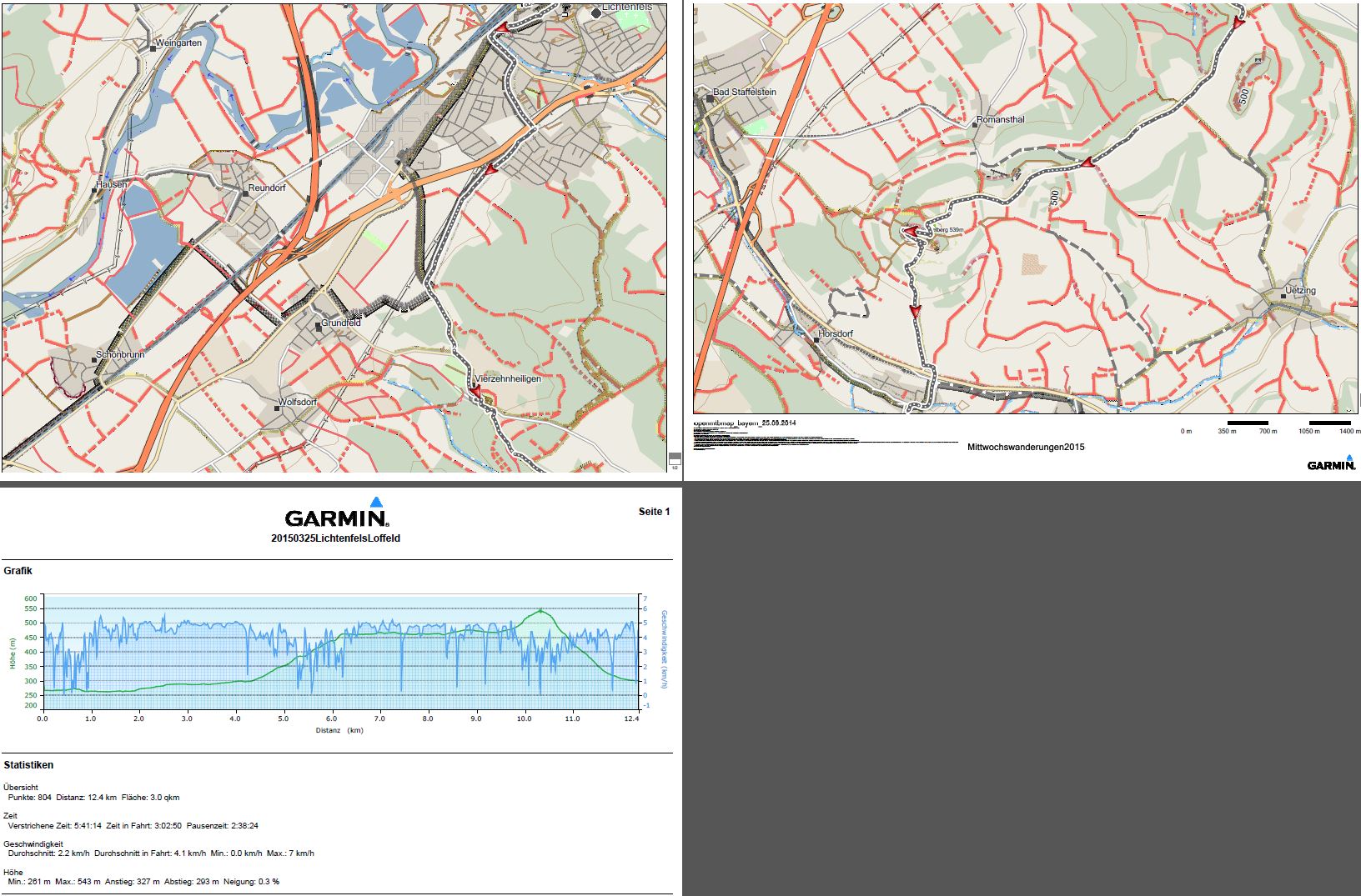Click the Reundorf village label

(x=267, y=188)
